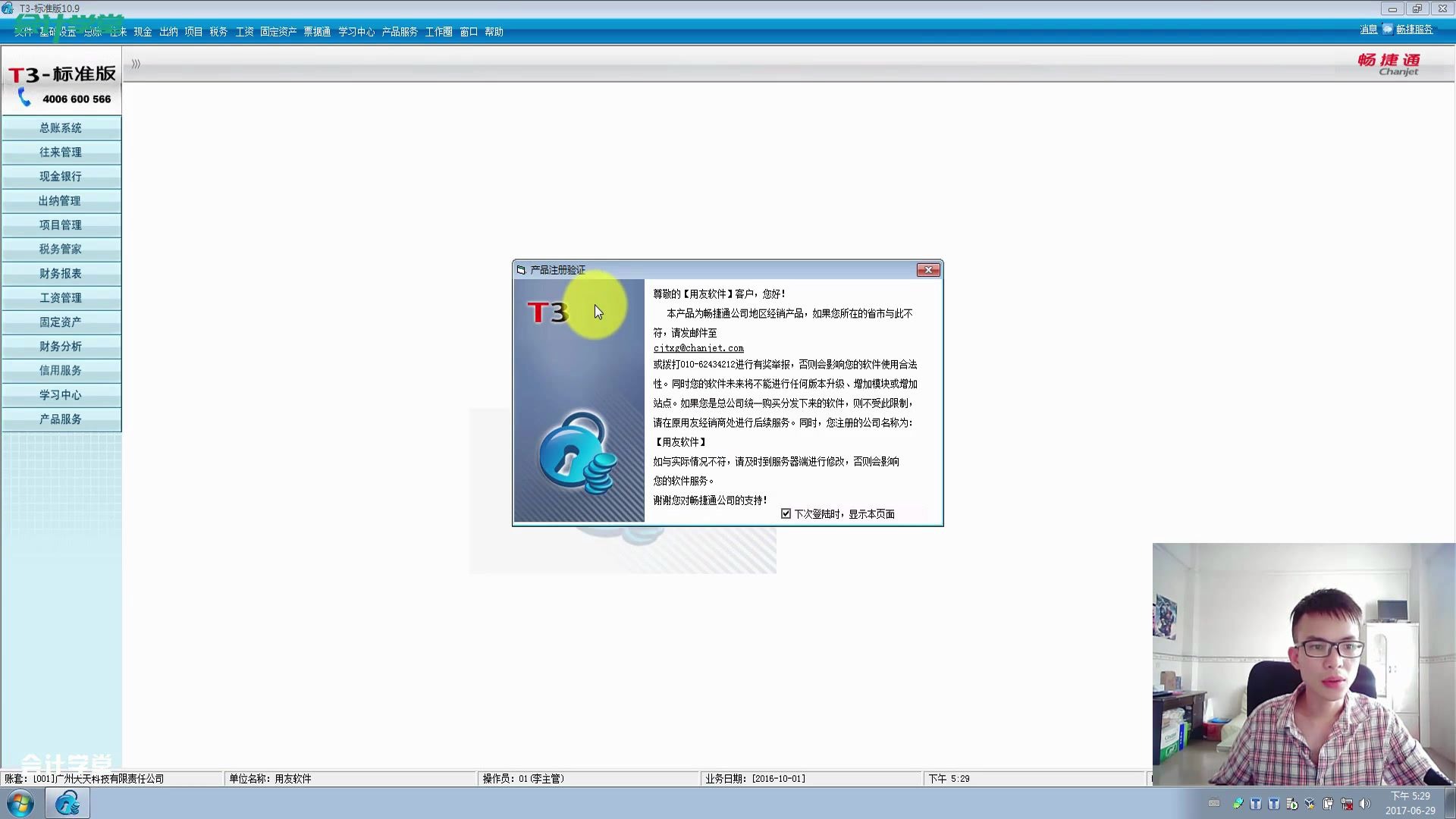Open the 现金 menu
Image resolution: width=1456 pixels, height=819 pixels.
143,32
